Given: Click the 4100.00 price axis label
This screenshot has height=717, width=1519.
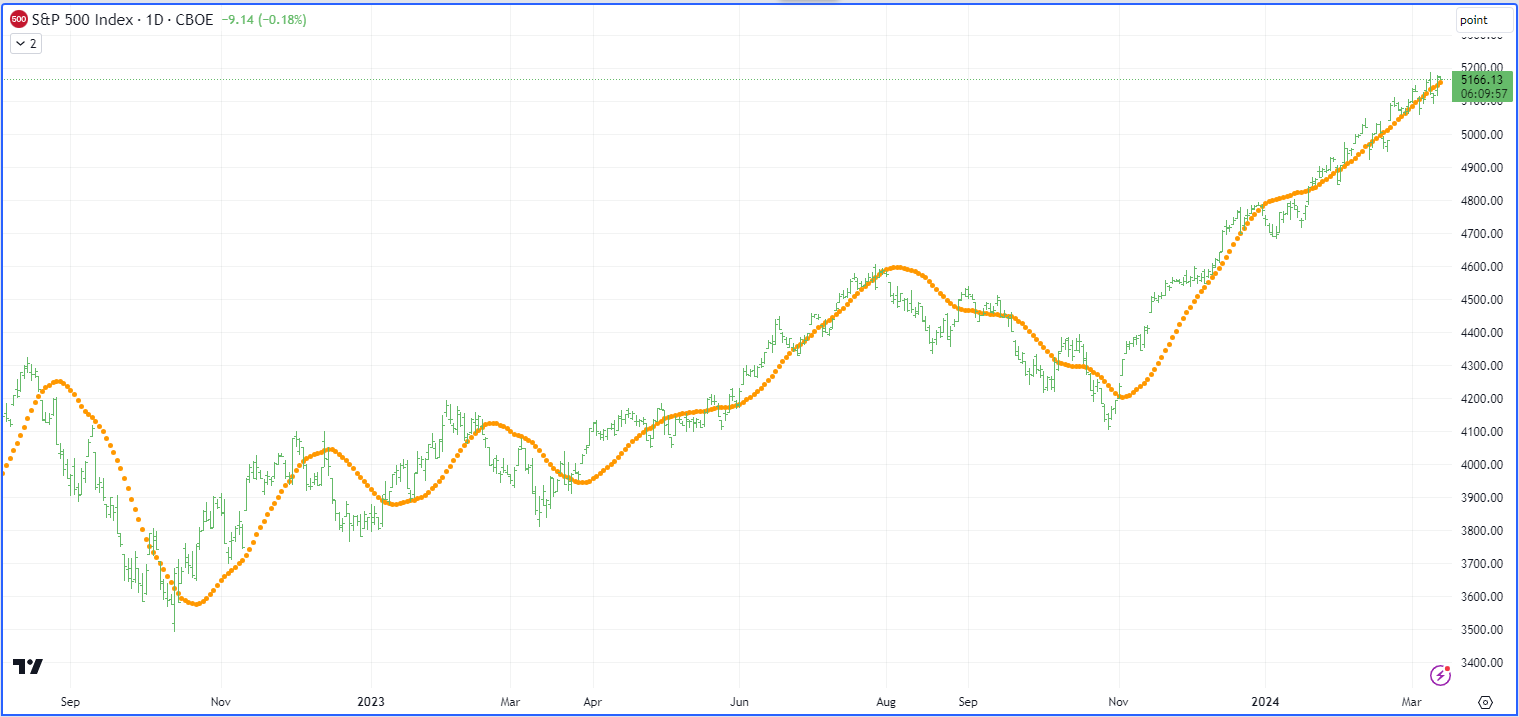Looking at the screenshot, I should pyautogui.click(x=1483, y=432).
